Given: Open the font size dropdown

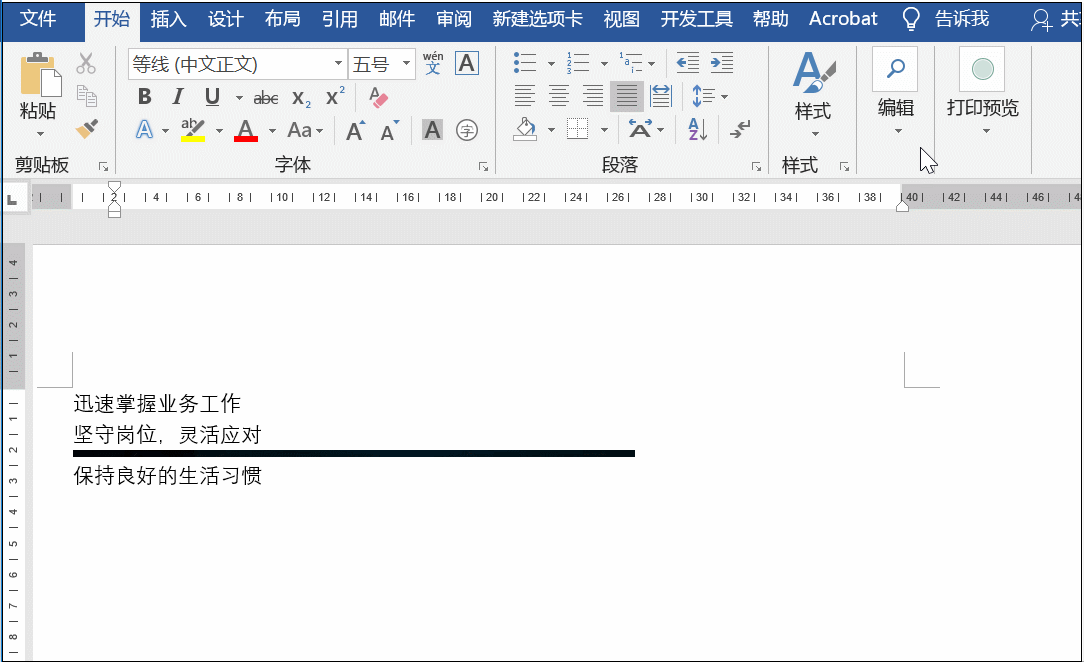Looking at the screenshot, I should 406,64.
